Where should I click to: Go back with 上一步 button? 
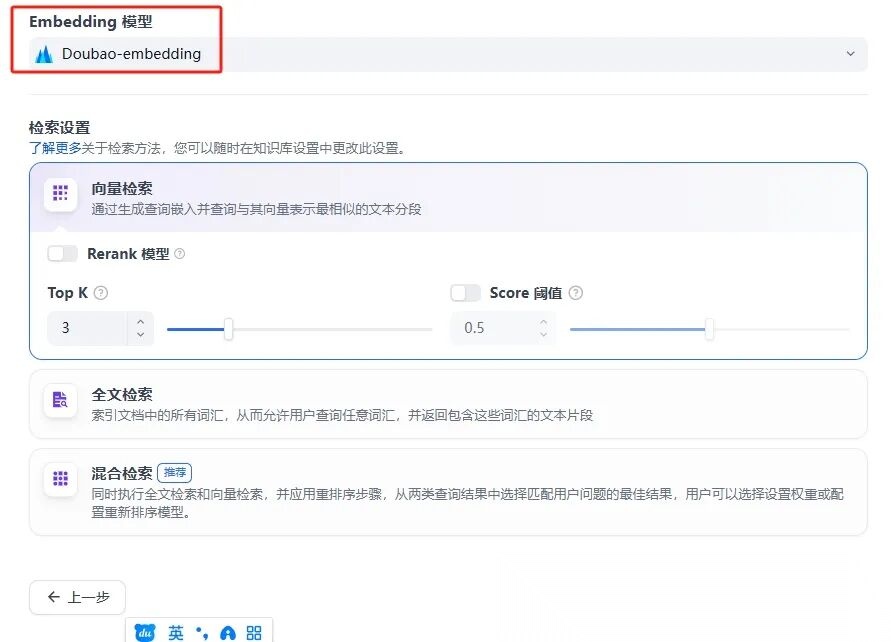pos(77,597)
